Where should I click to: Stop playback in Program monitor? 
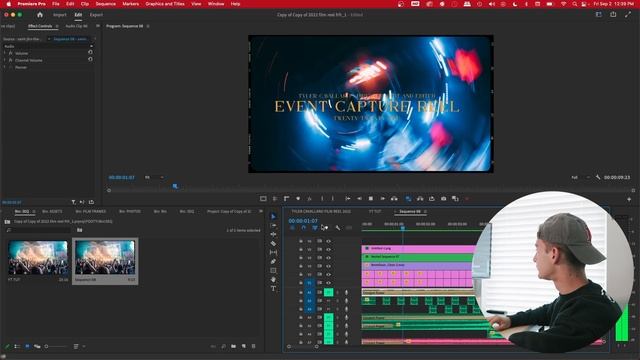[371, 199]
